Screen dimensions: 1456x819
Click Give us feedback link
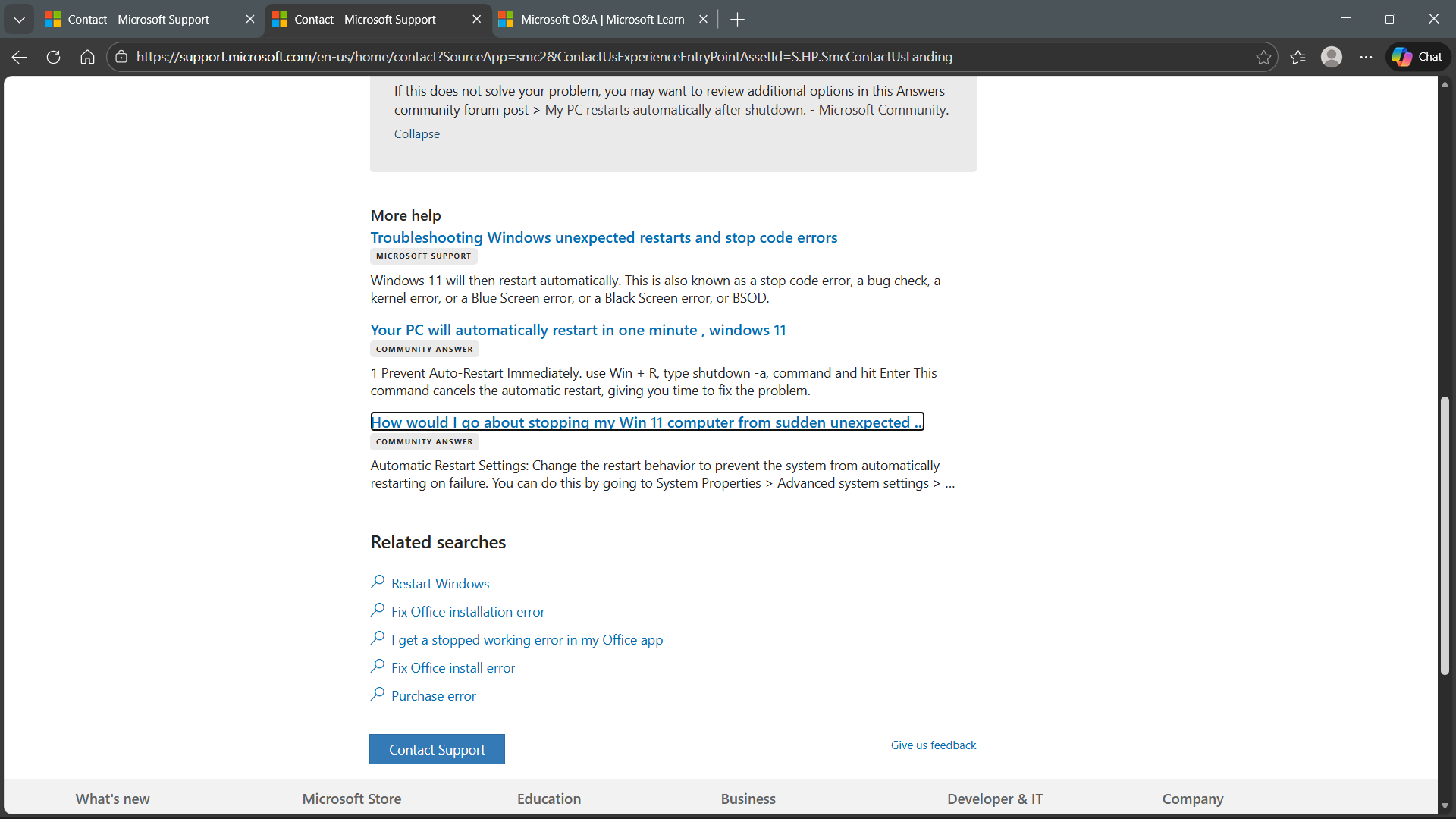pos(933,745)
